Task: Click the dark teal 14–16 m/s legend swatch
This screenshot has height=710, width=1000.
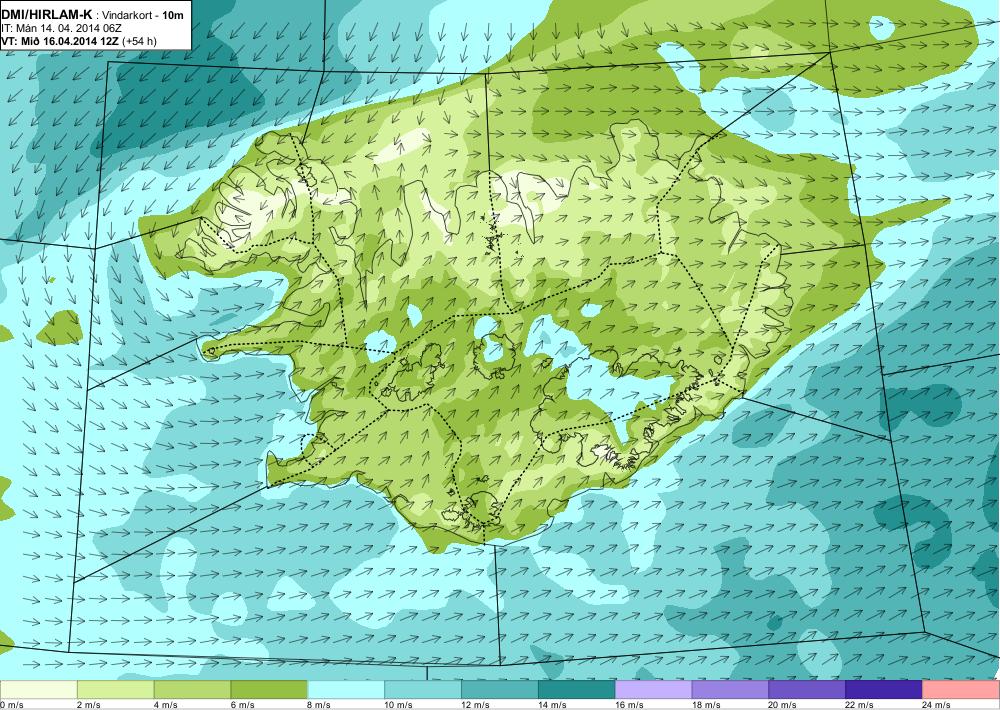Action: pyautogui.click(x=577, y=690)
